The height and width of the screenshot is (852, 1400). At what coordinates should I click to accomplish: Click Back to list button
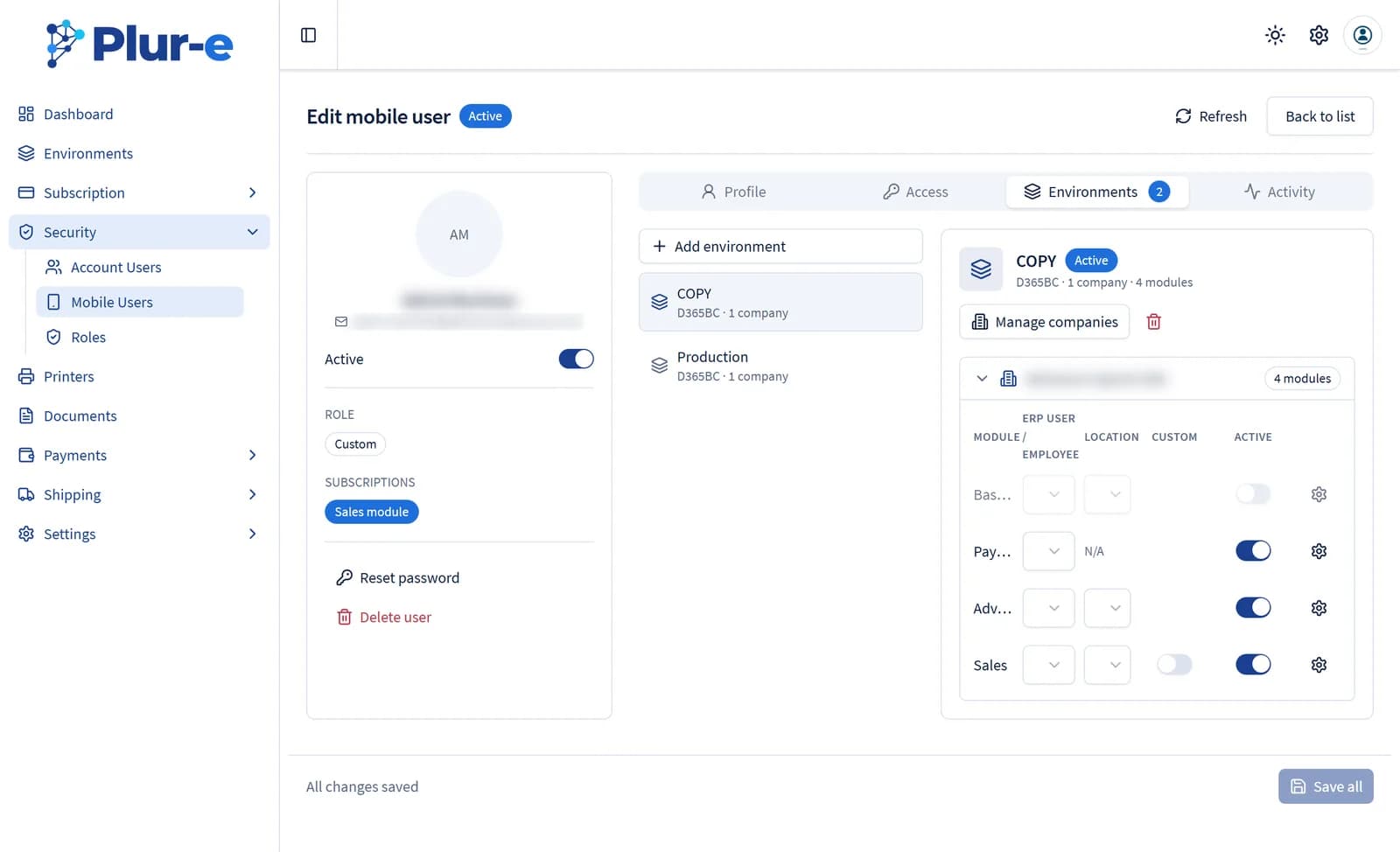(1319, 116)
